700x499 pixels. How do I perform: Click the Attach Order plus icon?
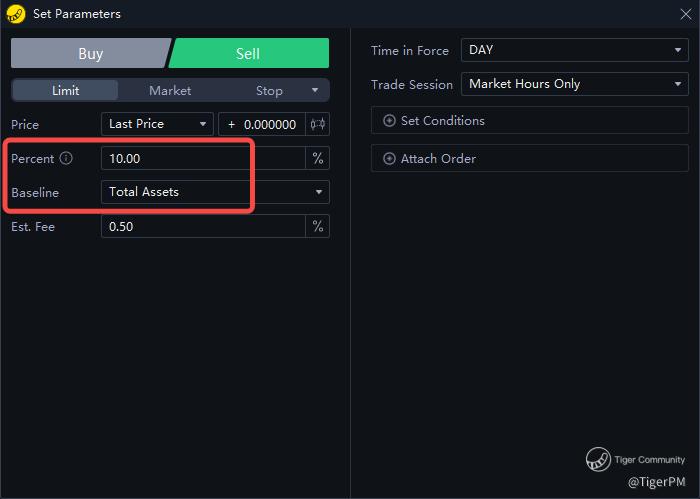[389, 159]
